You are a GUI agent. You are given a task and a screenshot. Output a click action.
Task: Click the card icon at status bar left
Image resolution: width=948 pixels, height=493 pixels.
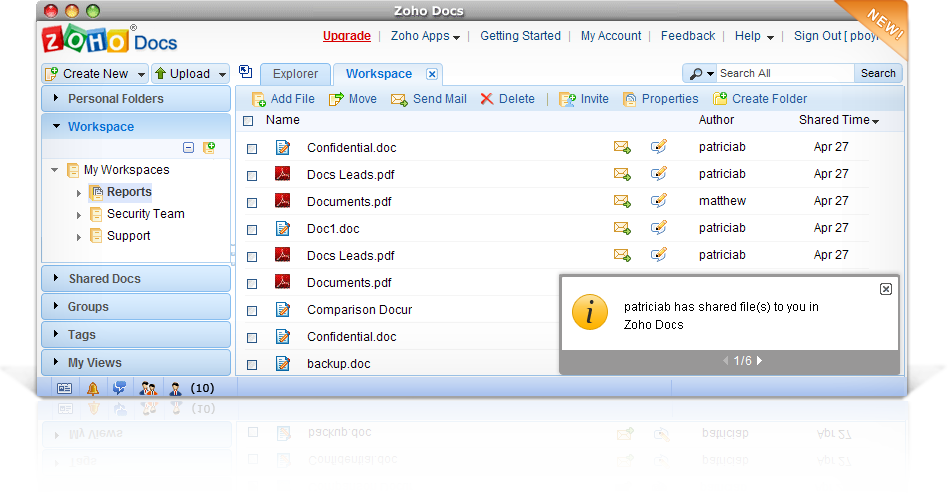(x=65, y=388)
